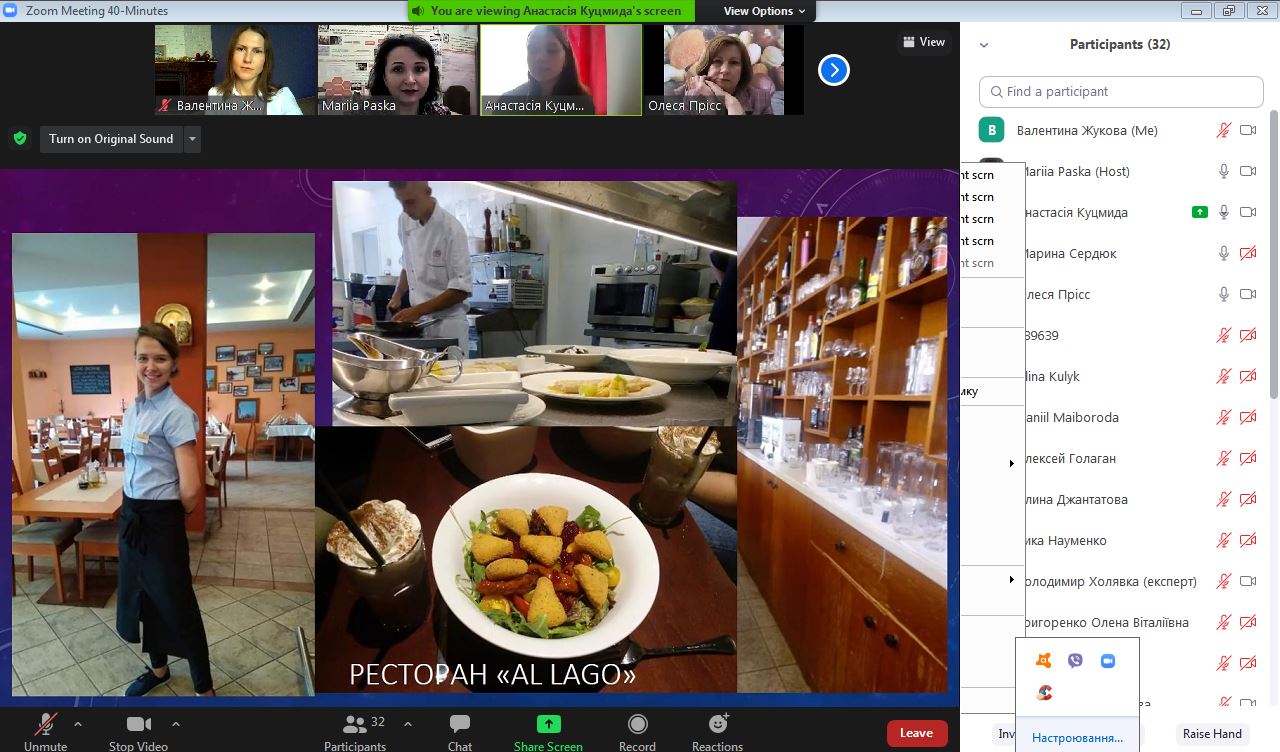Click the green screen-sharing indicator for Куцмида
The height and width of the screenshot is (752, 1280).
1200,212
